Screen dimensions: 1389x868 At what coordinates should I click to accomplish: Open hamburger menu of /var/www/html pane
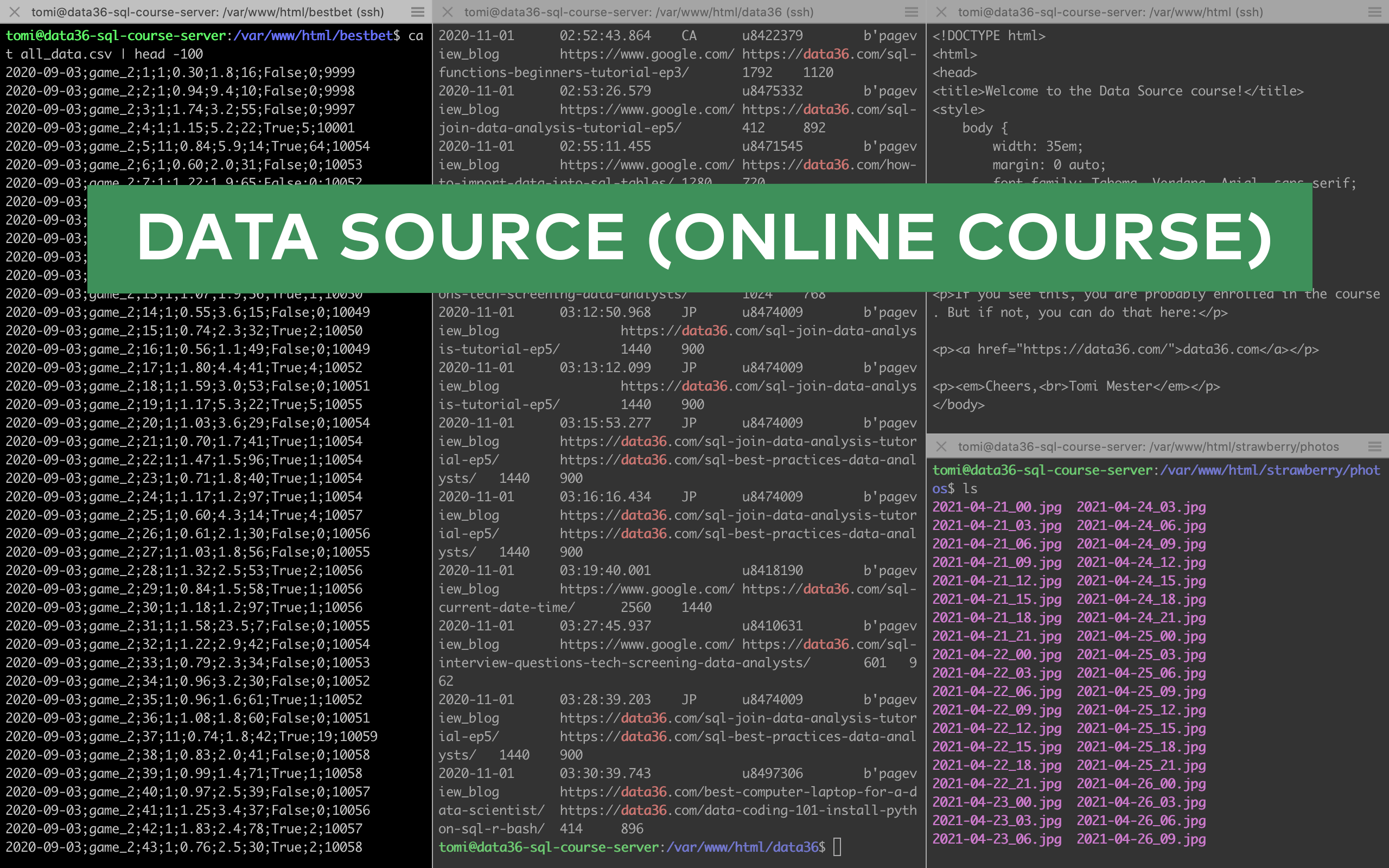[x=1375, y=11]
